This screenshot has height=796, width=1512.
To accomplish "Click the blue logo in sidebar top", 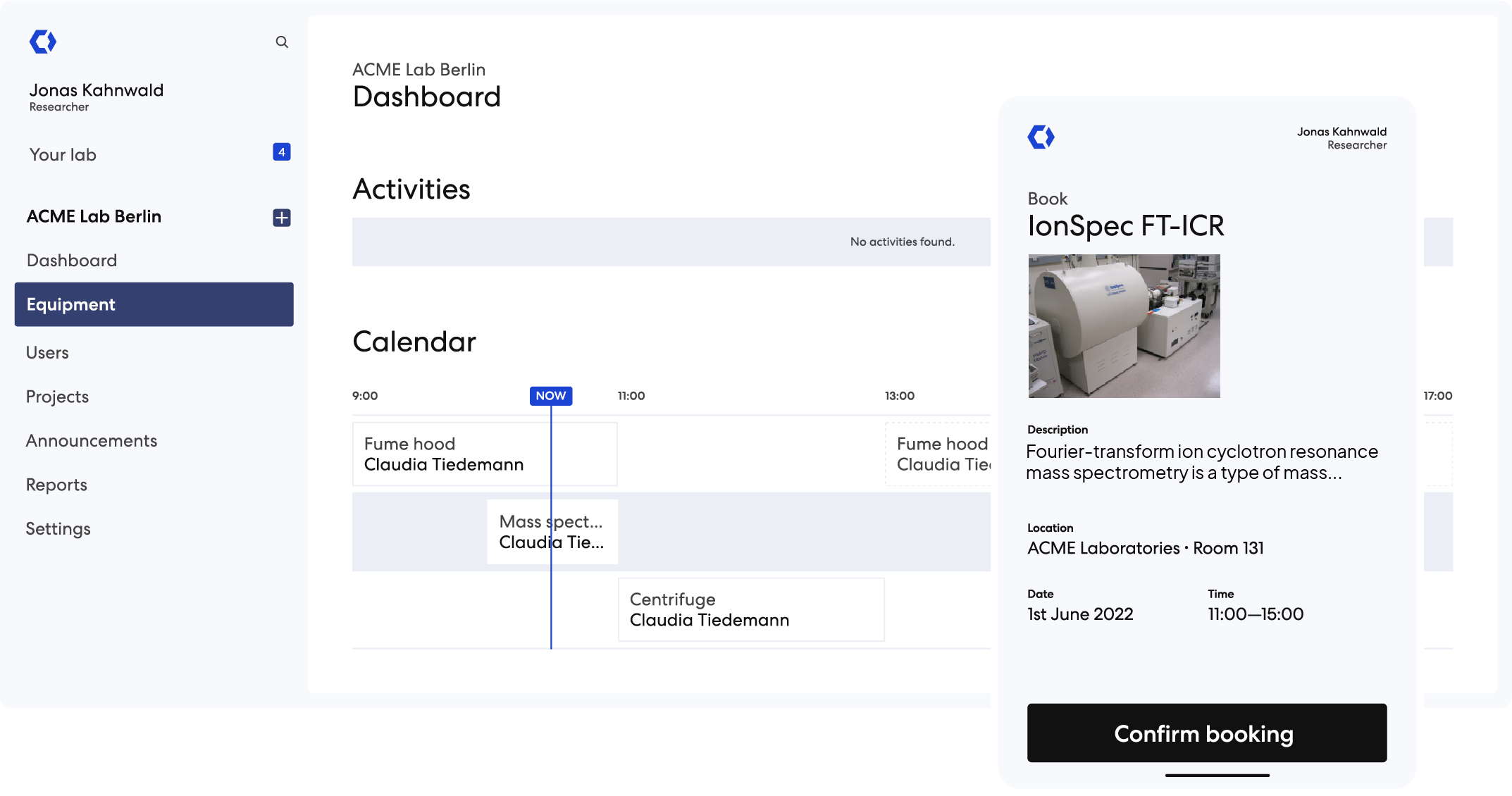I will click(x=43, y=42).
